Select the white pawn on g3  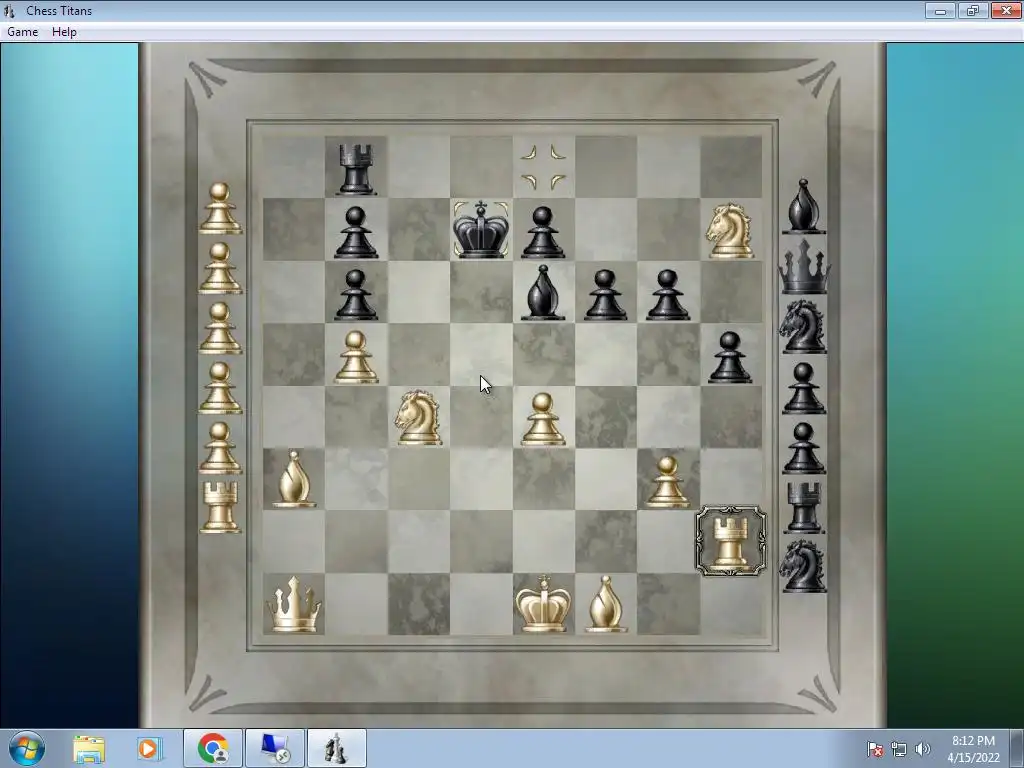coord(667,482)
